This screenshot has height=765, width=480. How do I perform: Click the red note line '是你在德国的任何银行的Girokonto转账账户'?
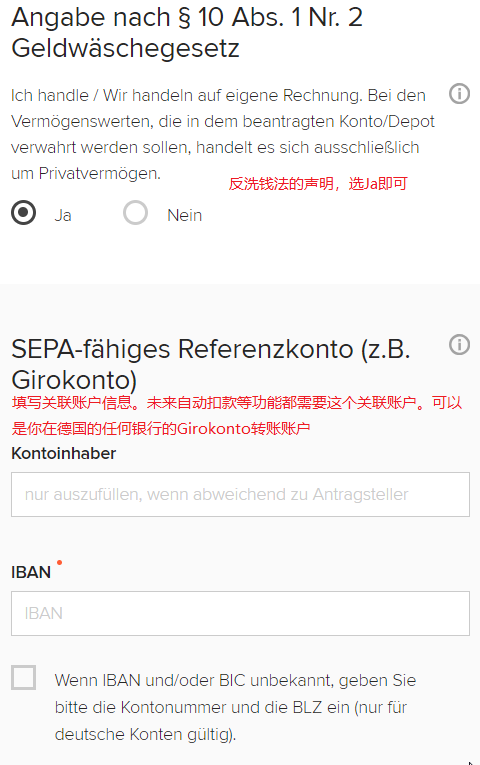coord(161,428)
